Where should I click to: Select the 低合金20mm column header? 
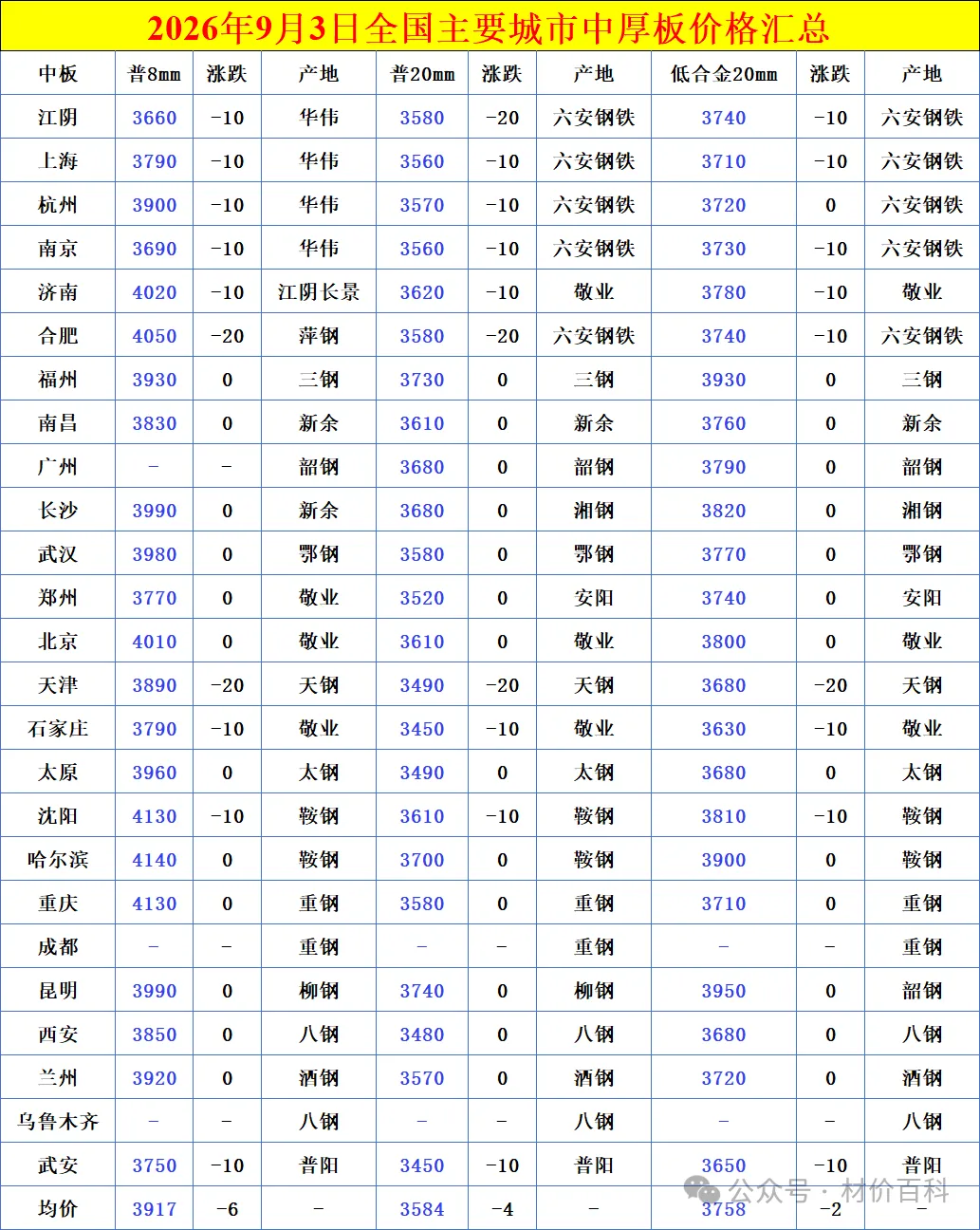pos(724,74)
